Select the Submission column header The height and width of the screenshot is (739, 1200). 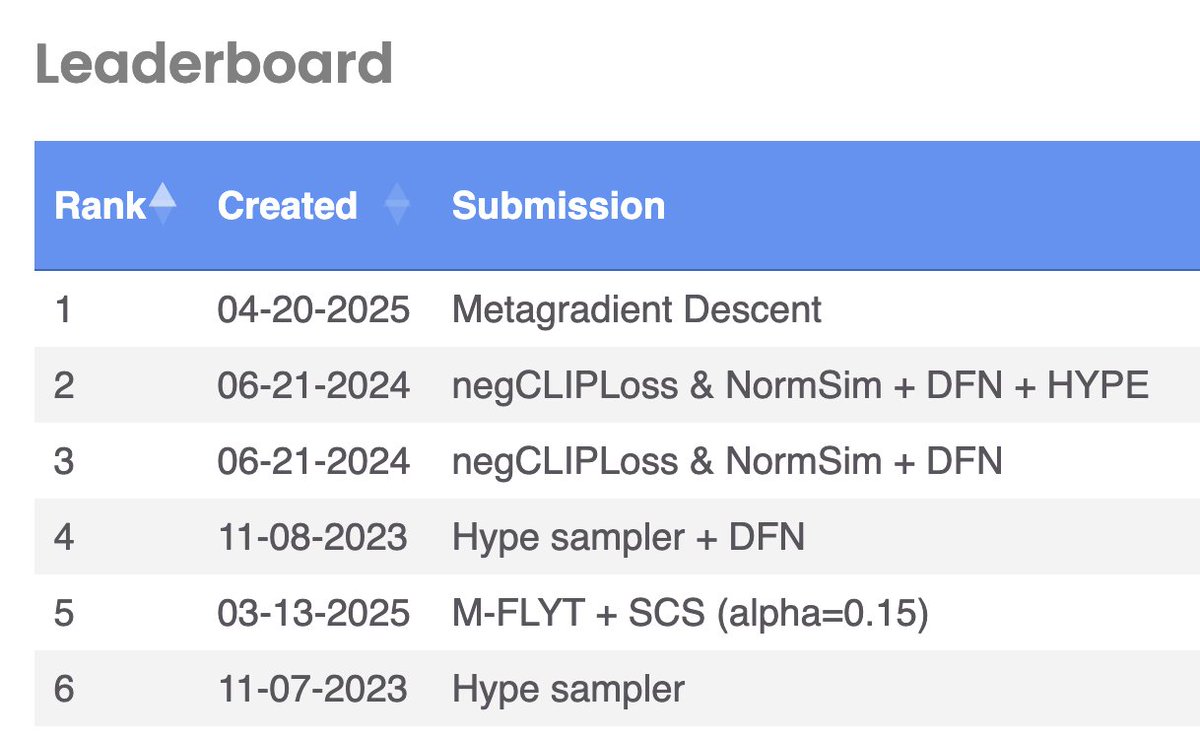(x=558, y=206)
